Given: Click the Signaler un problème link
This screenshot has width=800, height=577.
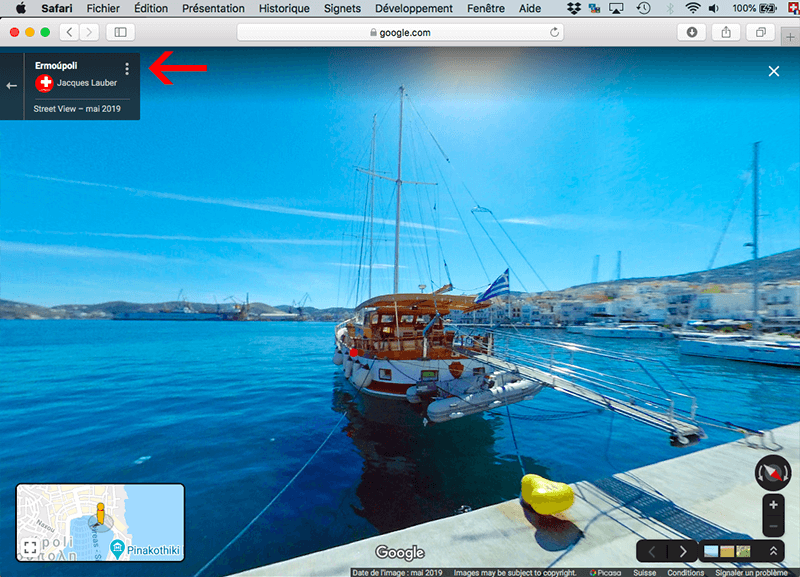Looking at the screenshot, I should click(752, 573).
